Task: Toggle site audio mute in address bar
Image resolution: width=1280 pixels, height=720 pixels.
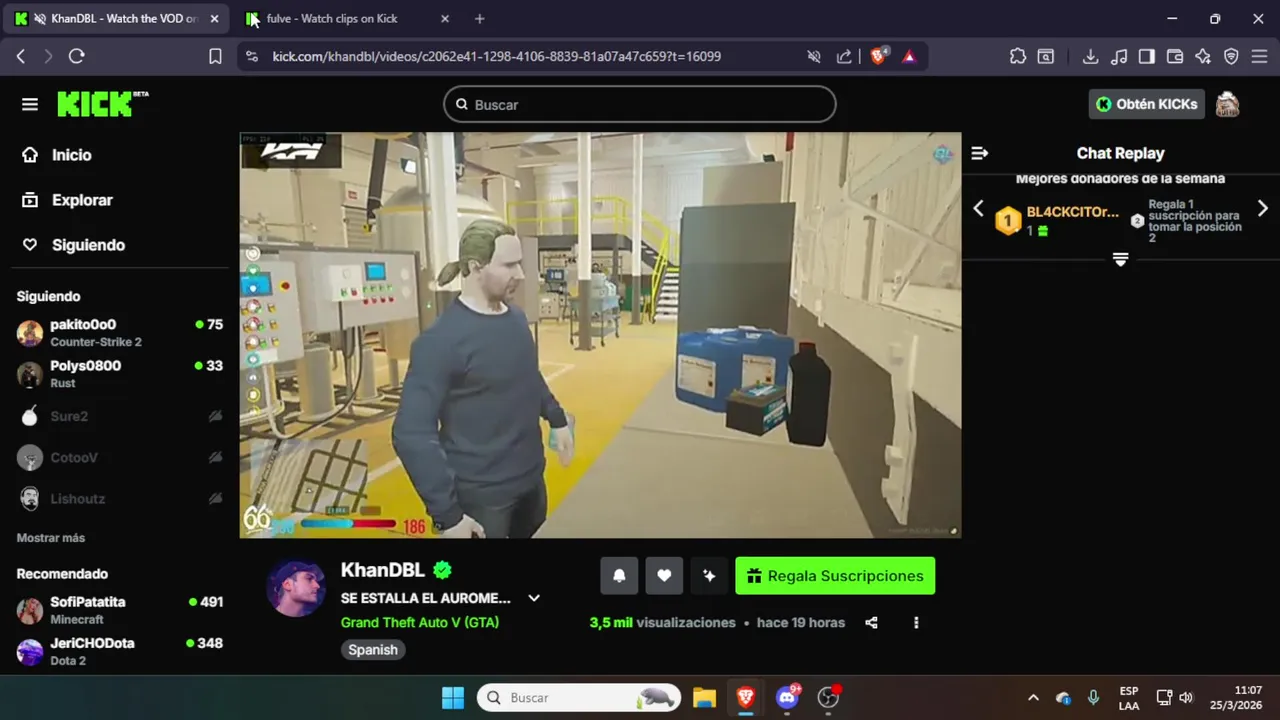Action: [814, 56]
